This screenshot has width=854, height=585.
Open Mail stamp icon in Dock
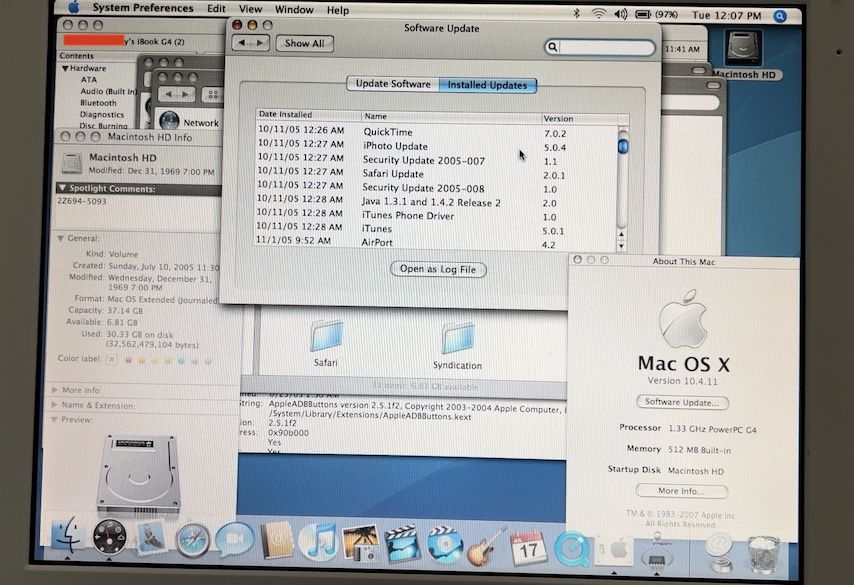[x=151, y=538]
